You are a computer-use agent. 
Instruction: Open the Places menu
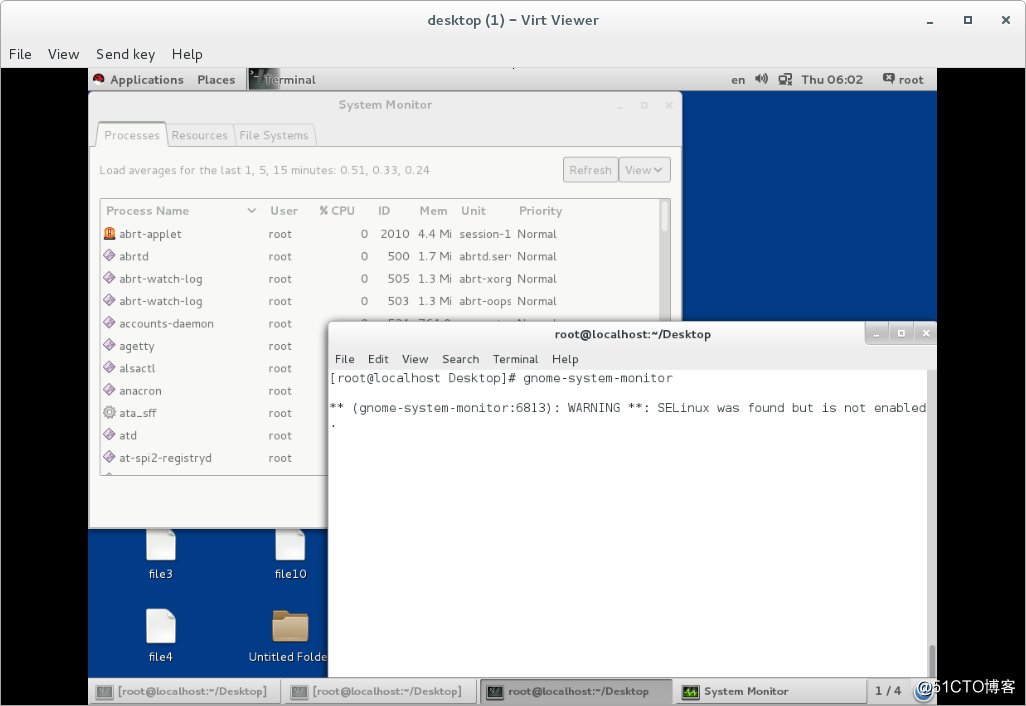216,80
